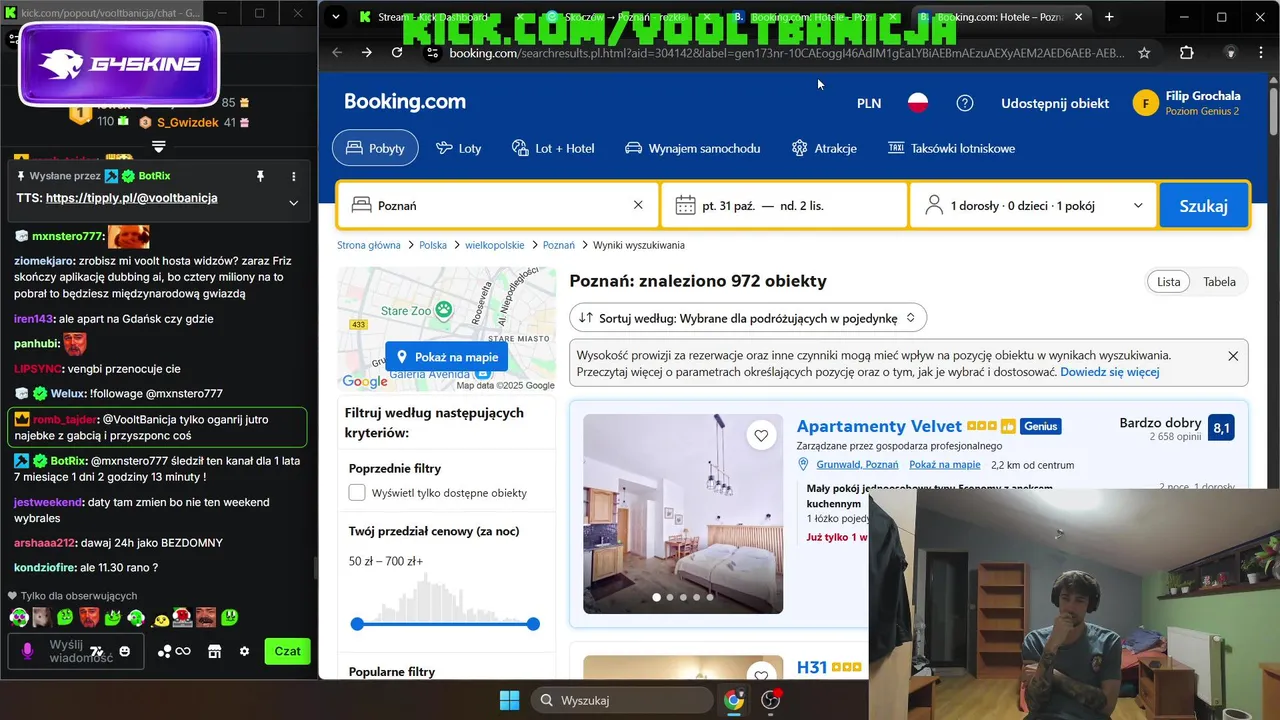
Task: Check Wyświetl tylko dostępne obiekty
Action: (357, 493)
